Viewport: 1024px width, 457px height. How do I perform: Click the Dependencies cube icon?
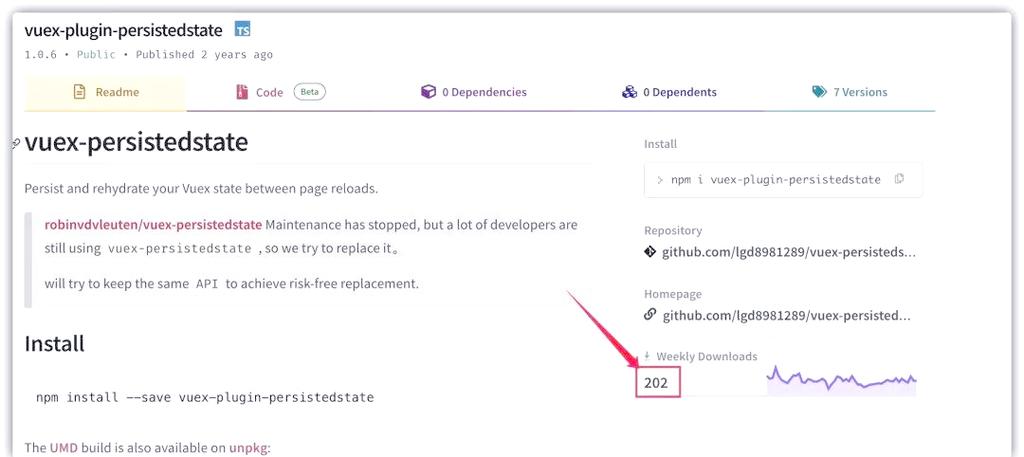[428, 92]
